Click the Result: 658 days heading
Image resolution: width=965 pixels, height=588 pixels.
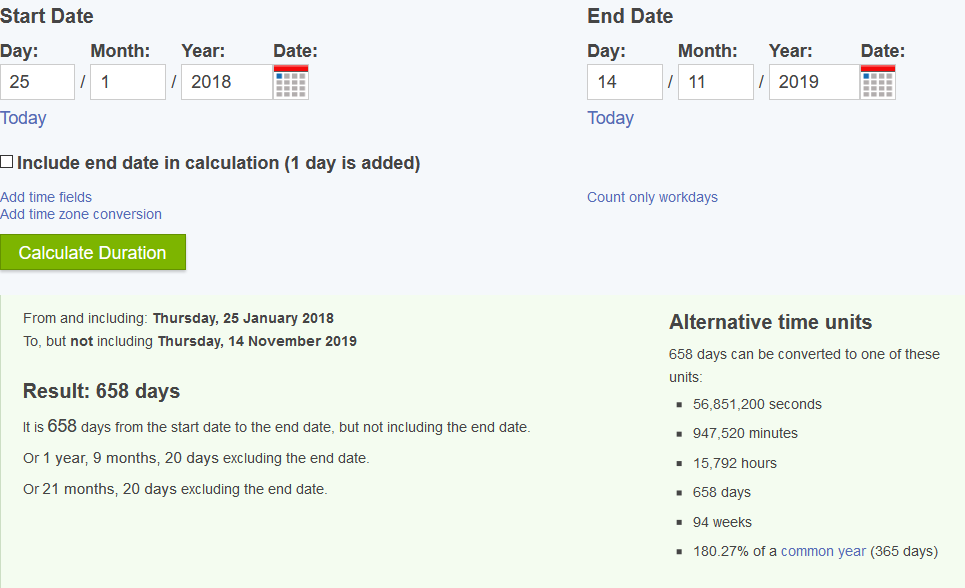[101, 391]
